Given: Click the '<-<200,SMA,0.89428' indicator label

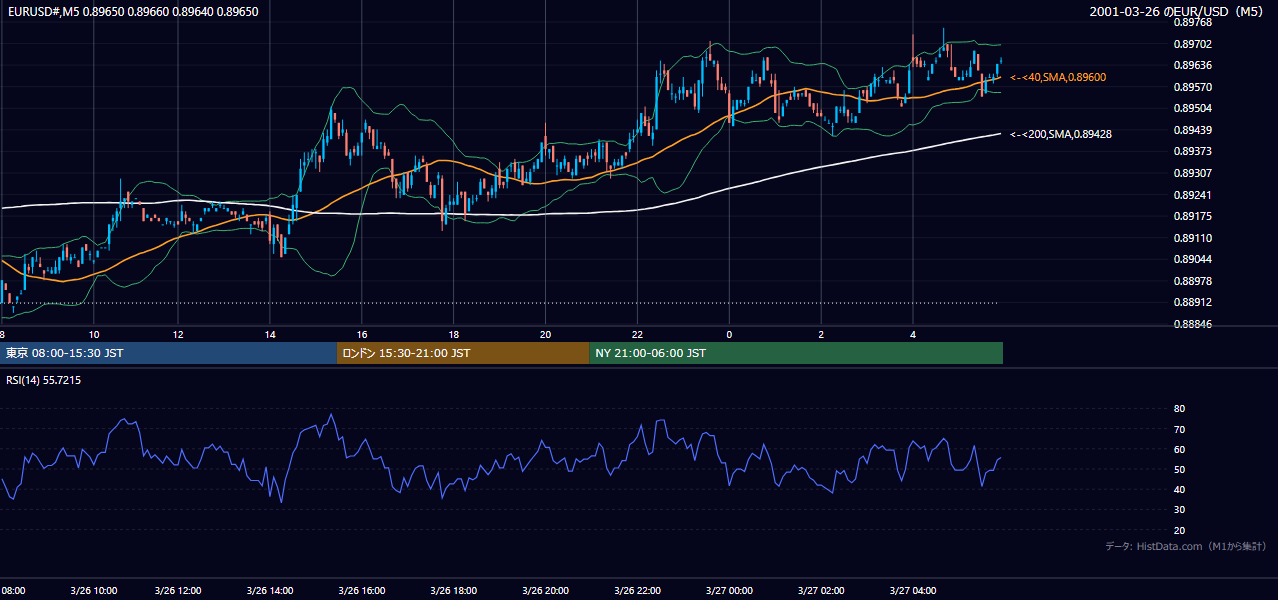Looking at the screenshot, I should (x=1061, y=134).
